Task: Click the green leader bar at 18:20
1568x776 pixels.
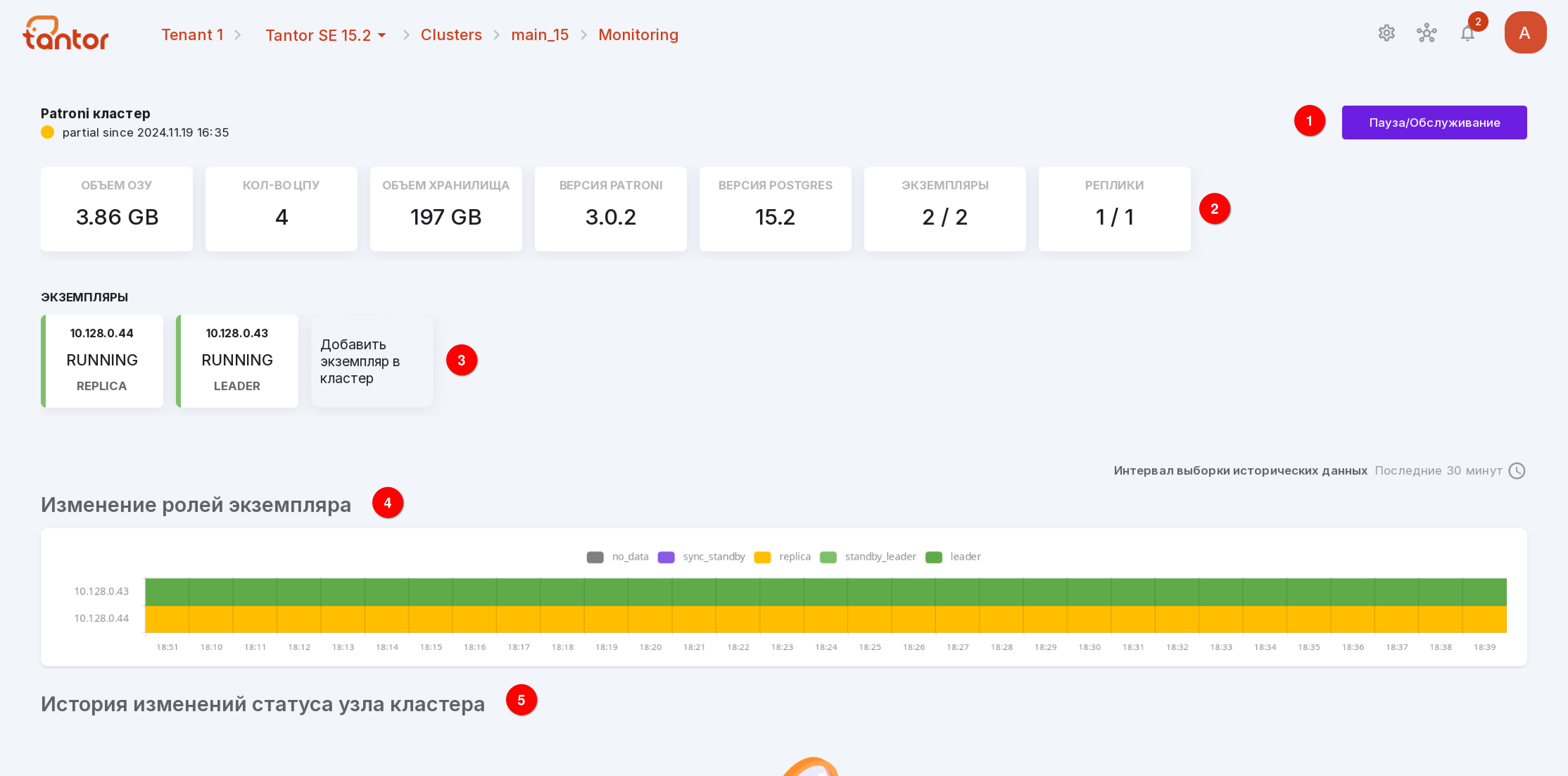Action: pyautogui.click(x=650, y=592)
